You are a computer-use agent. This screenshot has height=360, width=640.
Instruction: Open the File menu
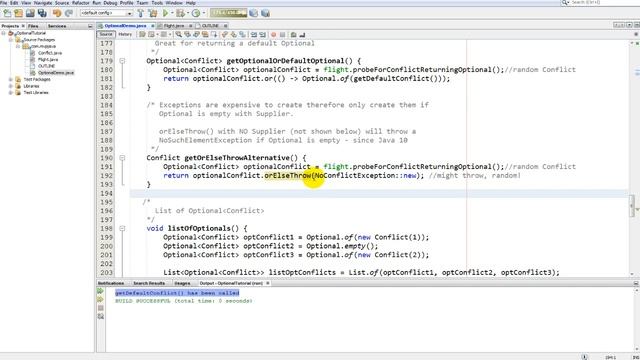pos(4,3)
